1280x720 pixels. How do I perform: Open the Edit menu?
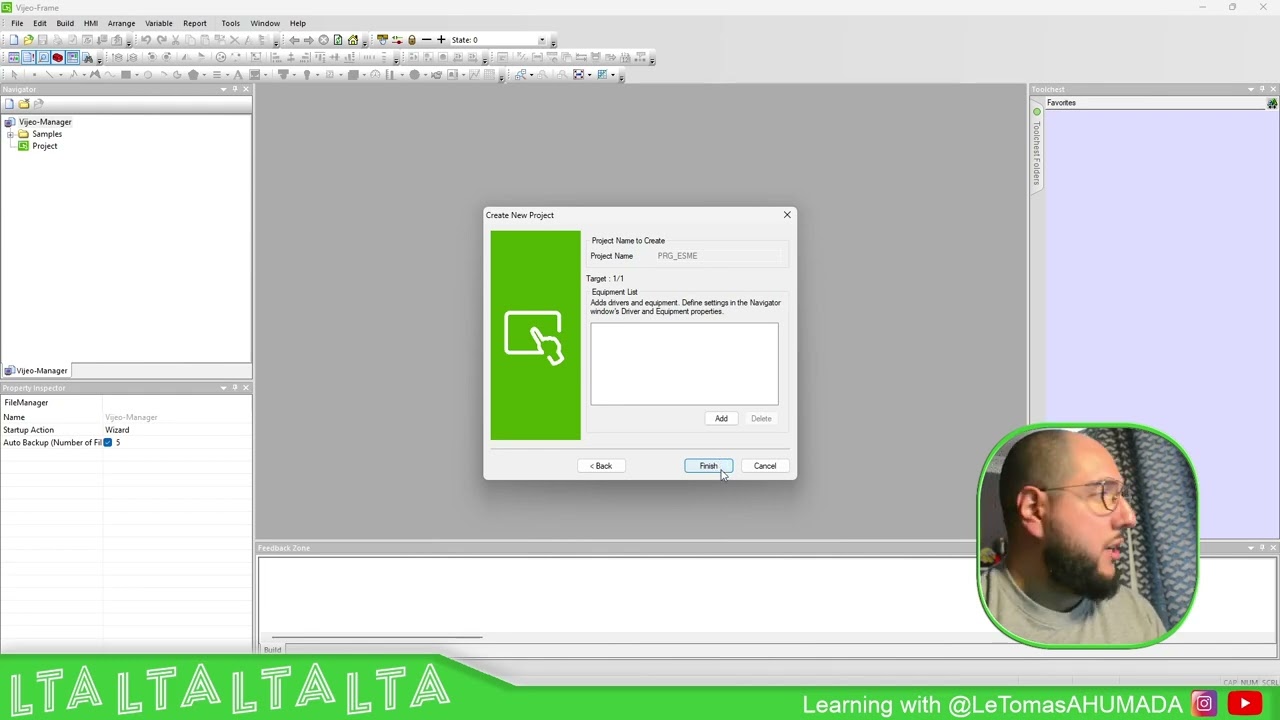point(40,23)
